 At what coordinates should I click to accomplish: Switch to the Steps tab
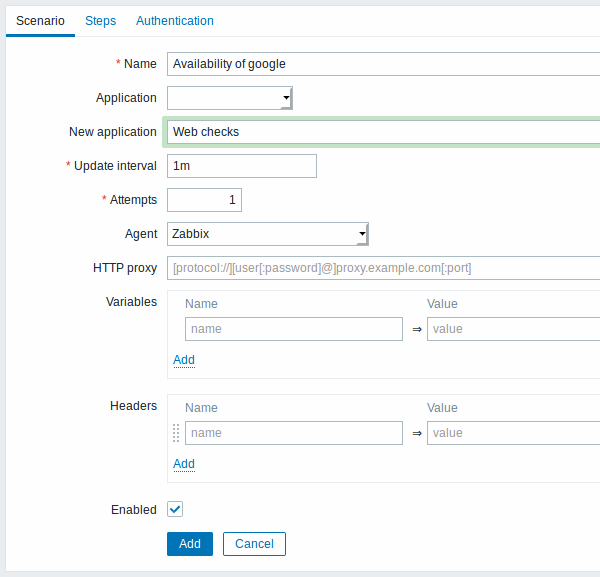click(100, 21)
